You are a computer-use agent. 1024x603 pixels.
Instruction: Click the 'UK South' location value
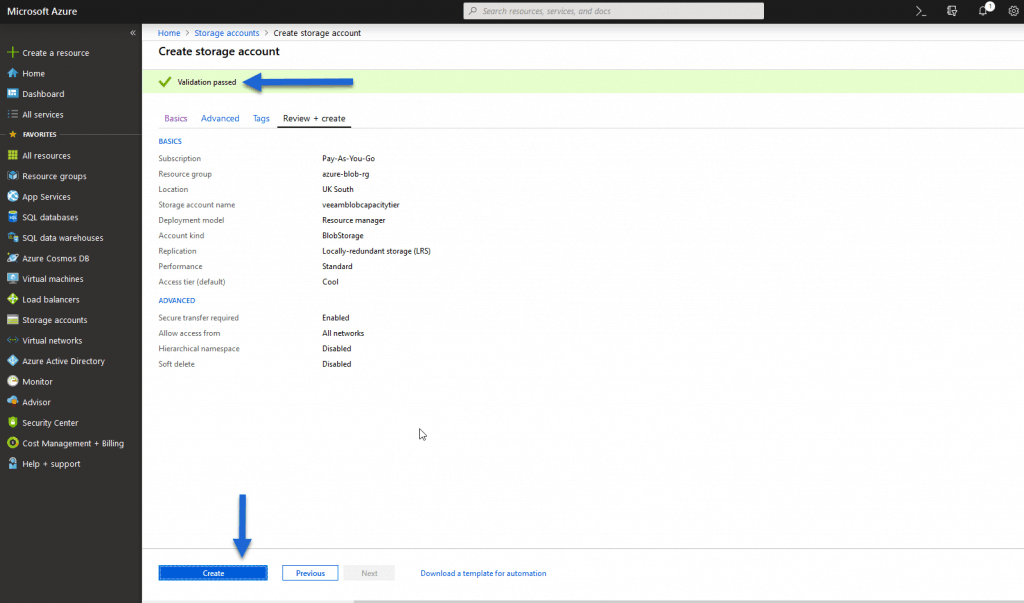338,189
